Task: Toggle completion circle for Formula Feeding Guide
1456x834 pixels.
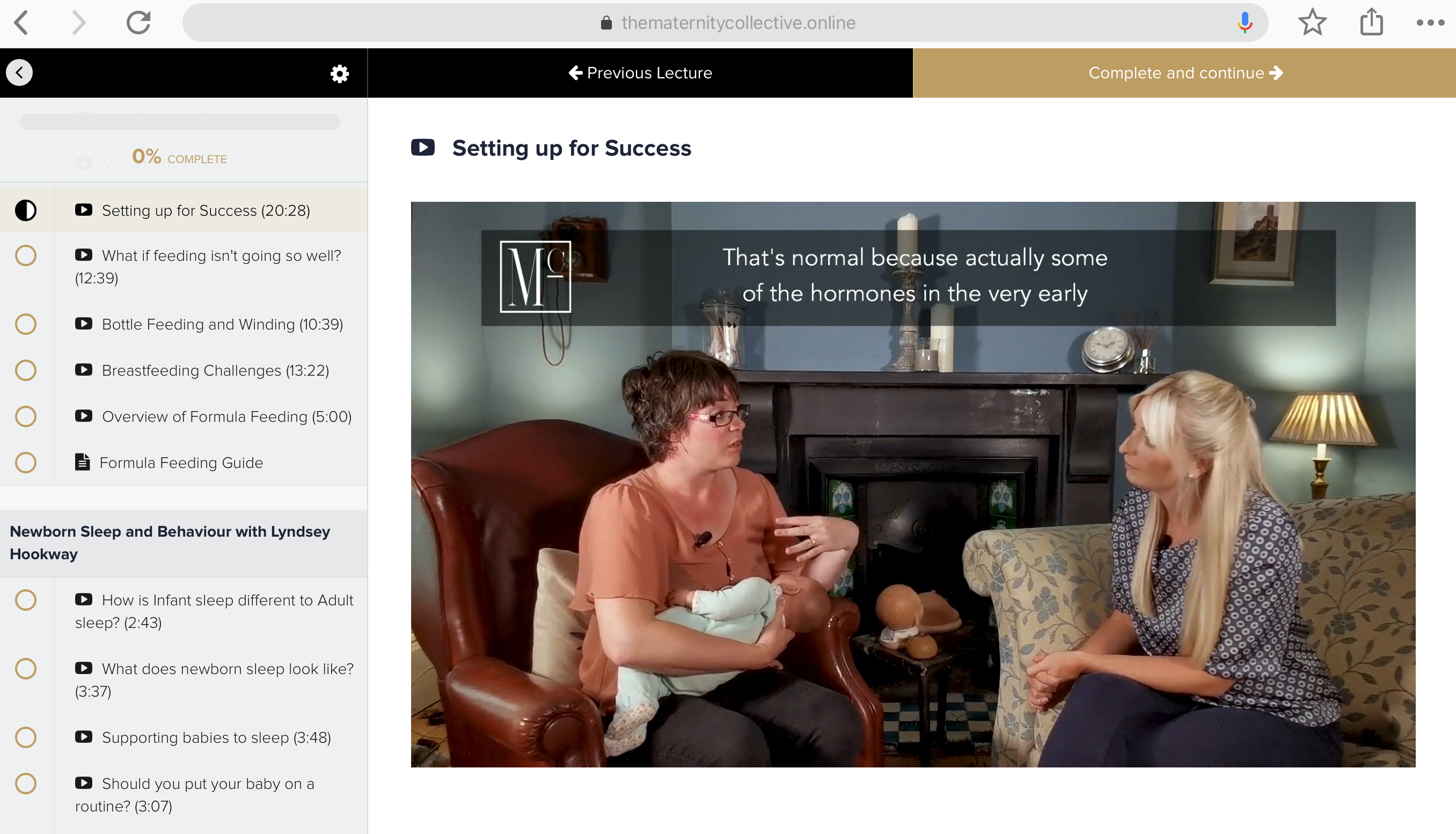Action: pyautogui.click(x=26, y=463)
